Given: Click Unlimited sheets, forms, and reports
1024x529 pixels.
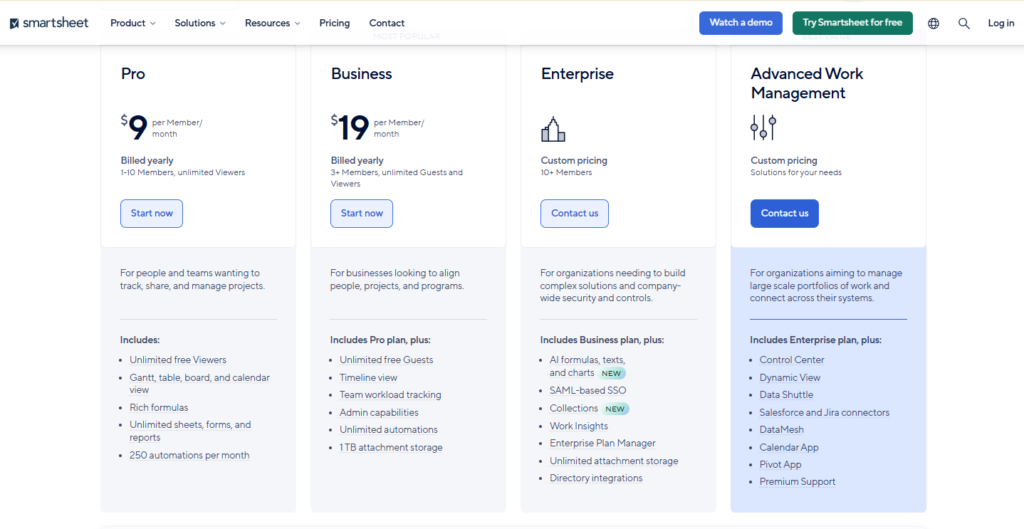Looking at the screenshot, I should click(x=190, y=431).
